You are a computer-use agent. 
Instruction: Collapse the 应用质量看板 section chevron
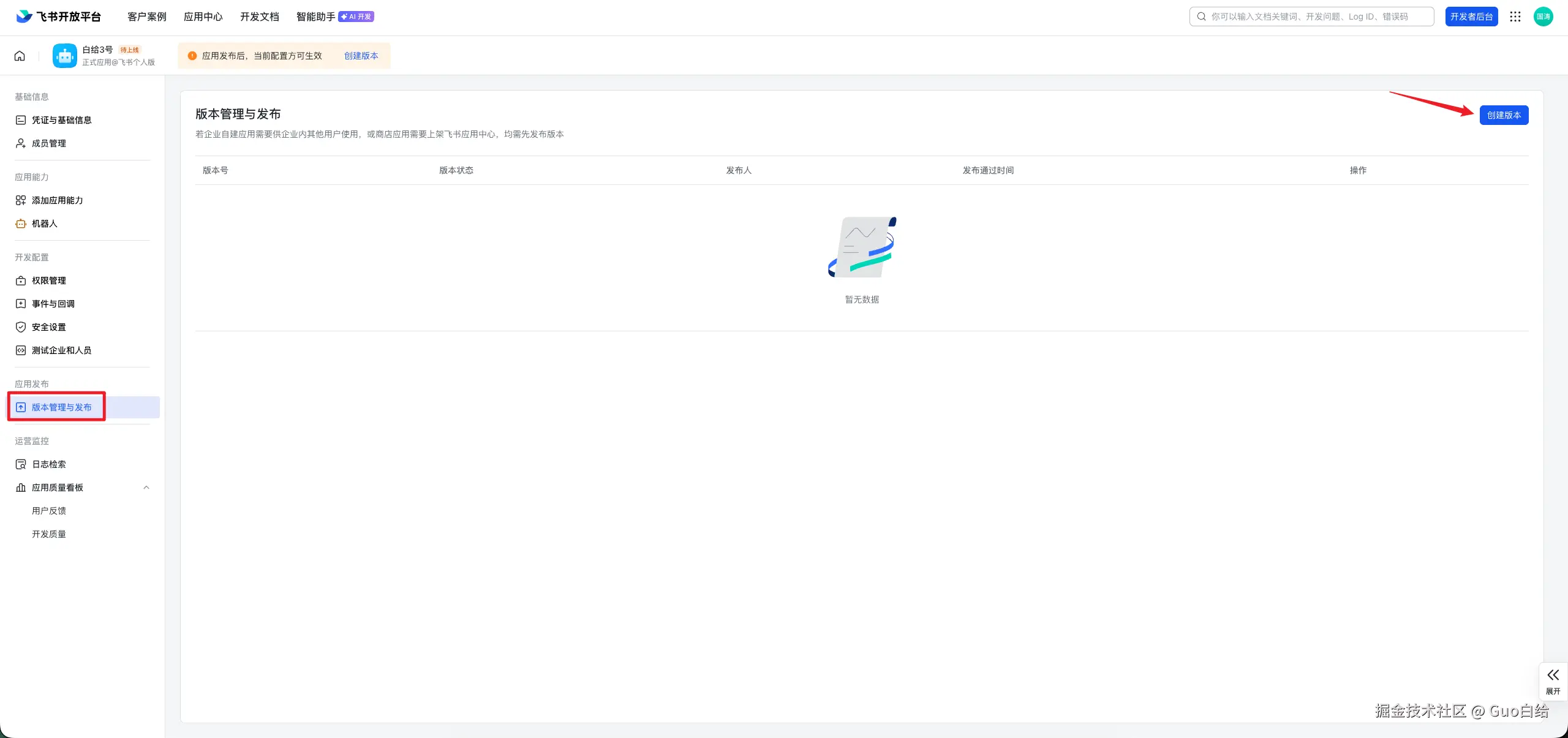pyautogui.click(x=146, y=488)
